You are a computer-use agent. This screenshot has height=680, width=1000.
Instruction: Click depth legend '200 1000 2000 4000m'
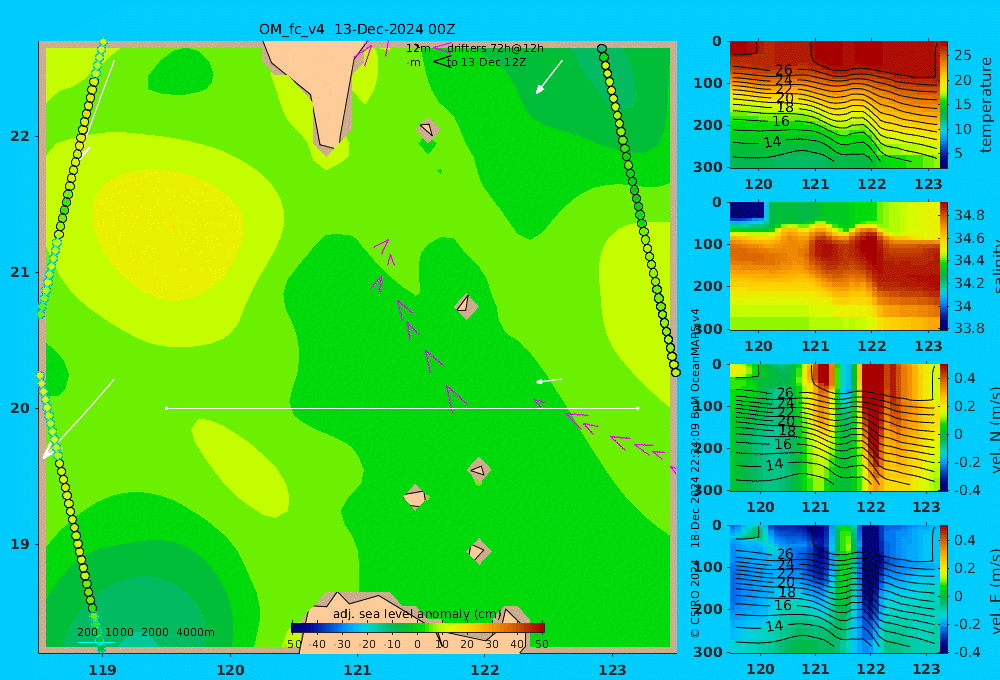click(x=145, y=632)
